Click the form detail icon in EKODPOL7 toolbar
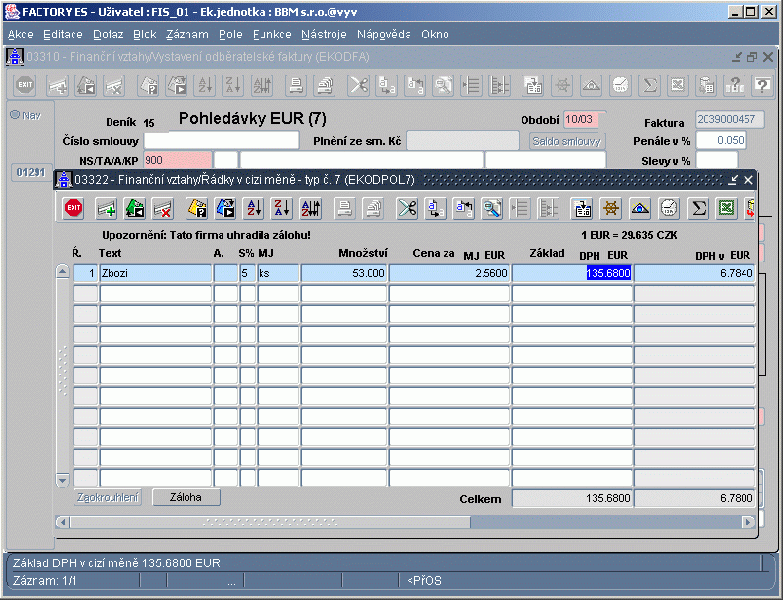This screenshot has width=783, height=600. coord(582,208)
